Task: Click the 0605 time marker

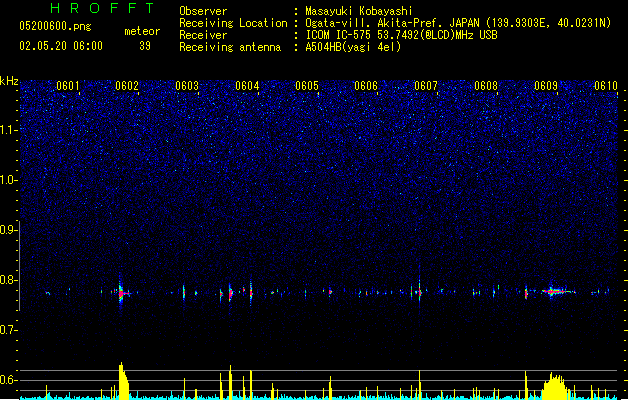Action: pyautogui.click(x=307, y=86)
